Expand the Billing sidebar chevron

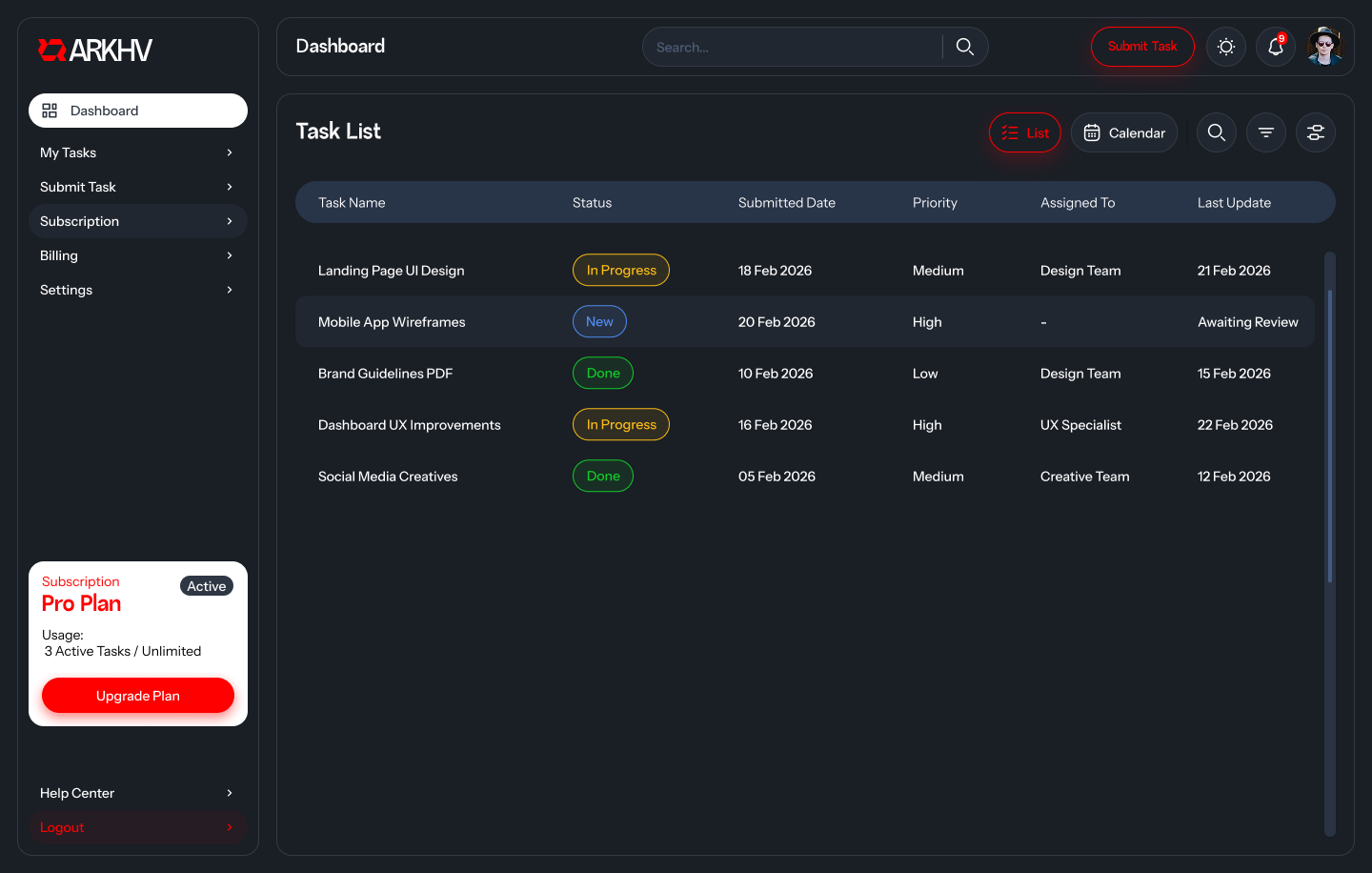pos(230,255)
